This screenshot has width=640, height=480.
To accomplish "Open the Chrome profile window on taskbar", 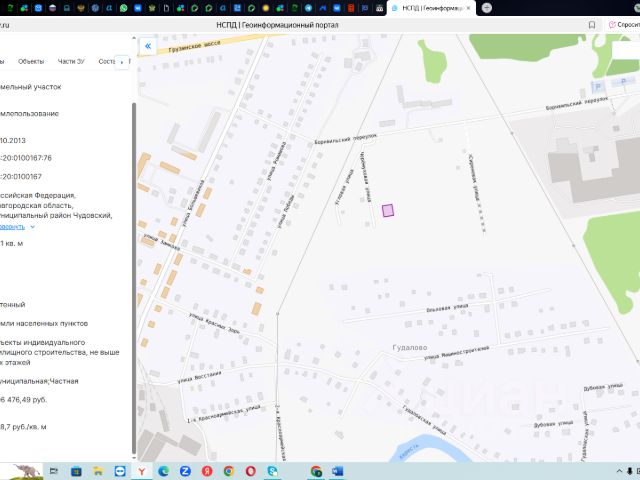I will point(316,471).
